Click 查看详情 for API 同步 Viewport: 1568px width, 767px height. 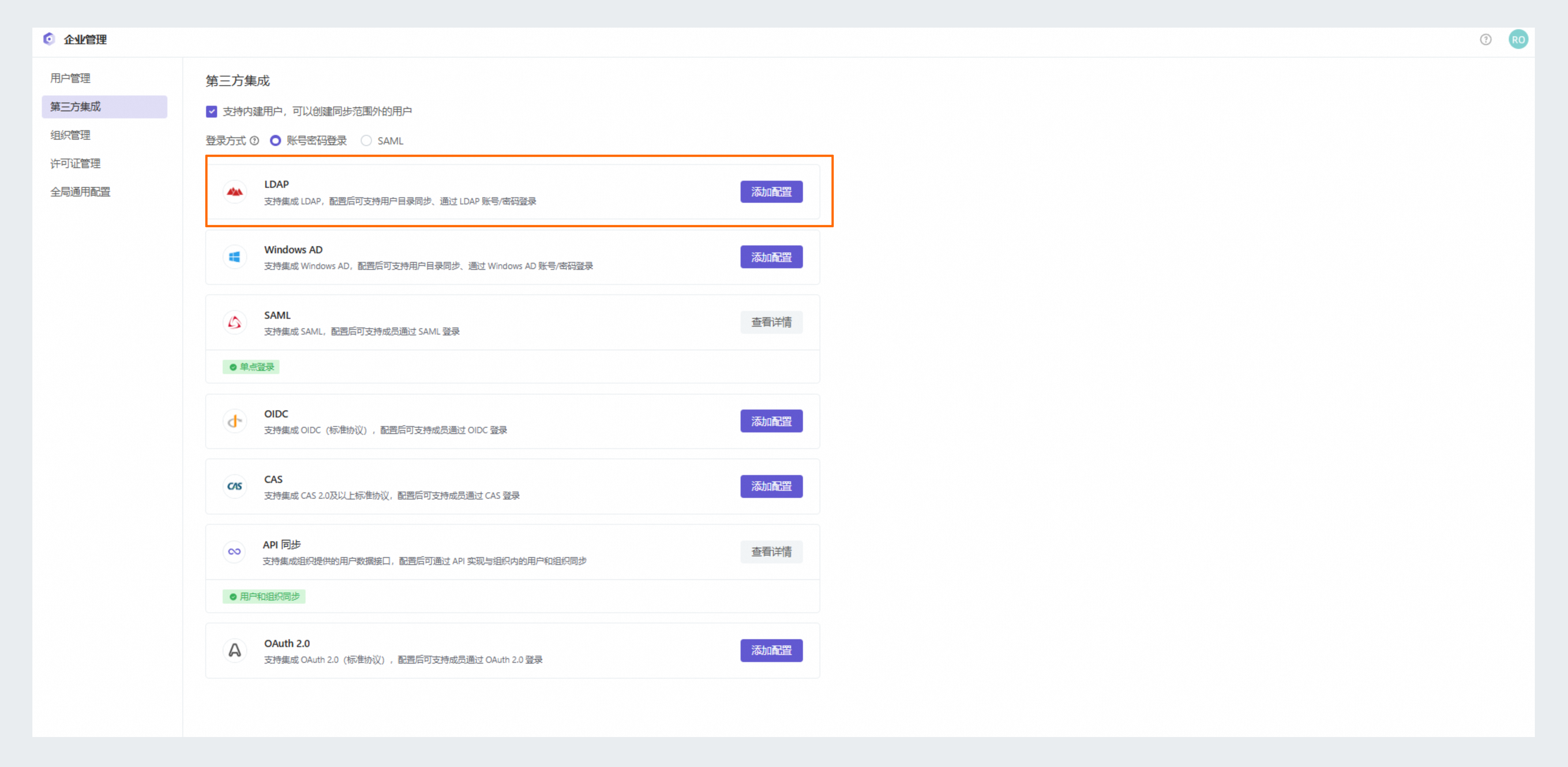tap(771, 552)
